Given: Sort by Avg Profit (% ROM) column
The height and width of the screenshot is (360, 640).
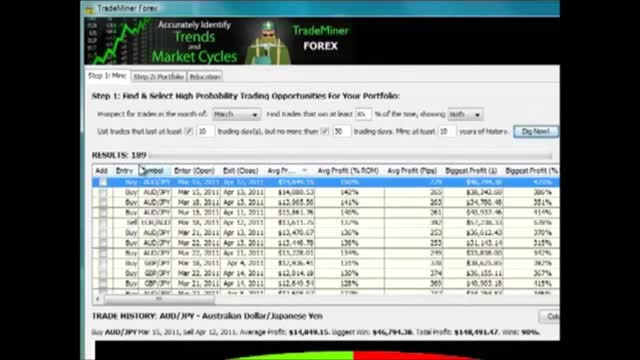Looking at the screenshot, I should pyautogui.click(x=348, y=171).
